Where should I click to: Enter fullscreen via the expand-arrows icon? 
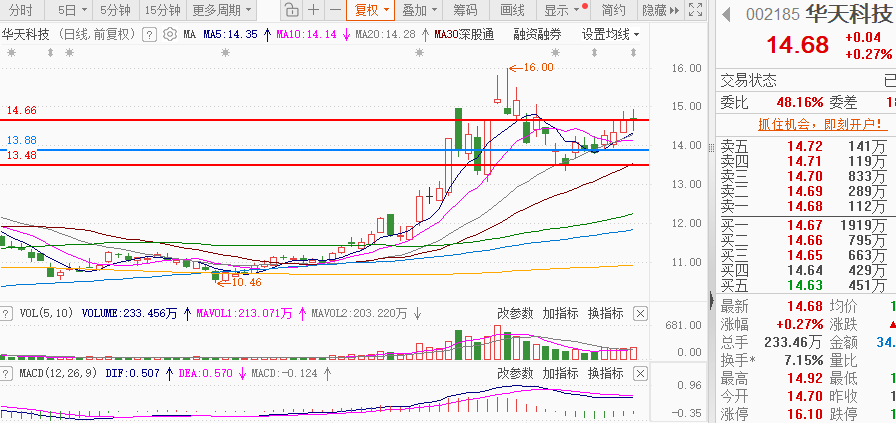click(695, 10)
